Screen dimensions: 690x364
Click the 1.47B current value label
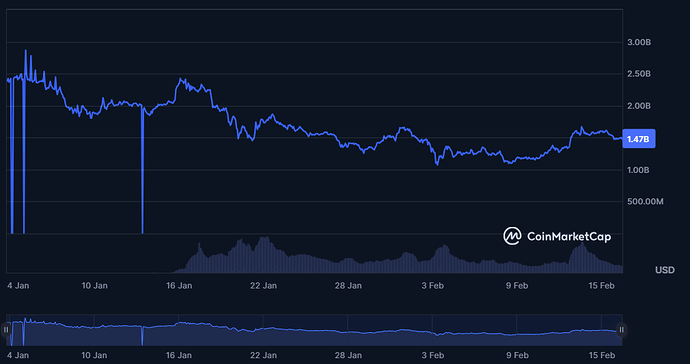(638, 139)
